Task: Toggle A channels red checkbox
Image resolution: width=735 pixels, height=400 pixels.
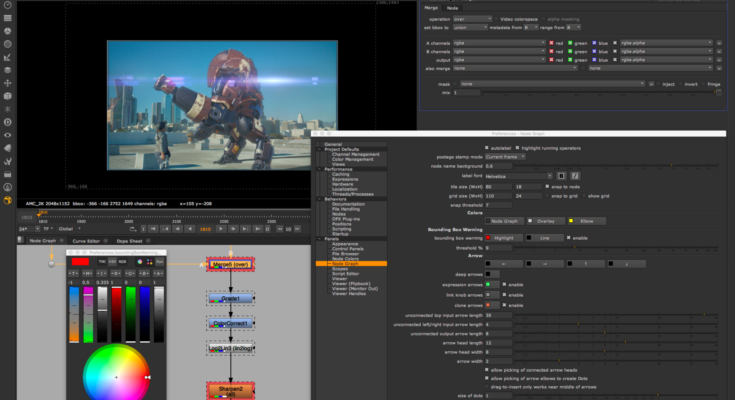Action: (551, 43)
